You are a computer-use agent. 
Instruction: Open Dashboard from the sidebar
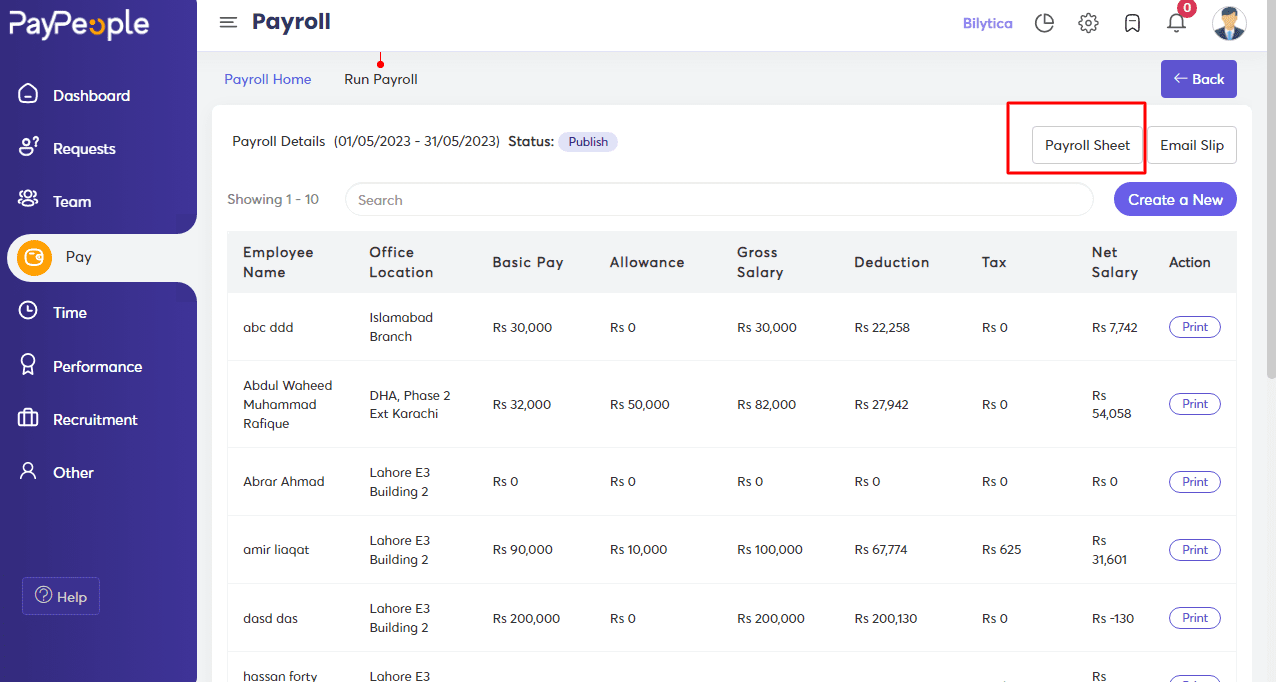click(x=91, y=96)
